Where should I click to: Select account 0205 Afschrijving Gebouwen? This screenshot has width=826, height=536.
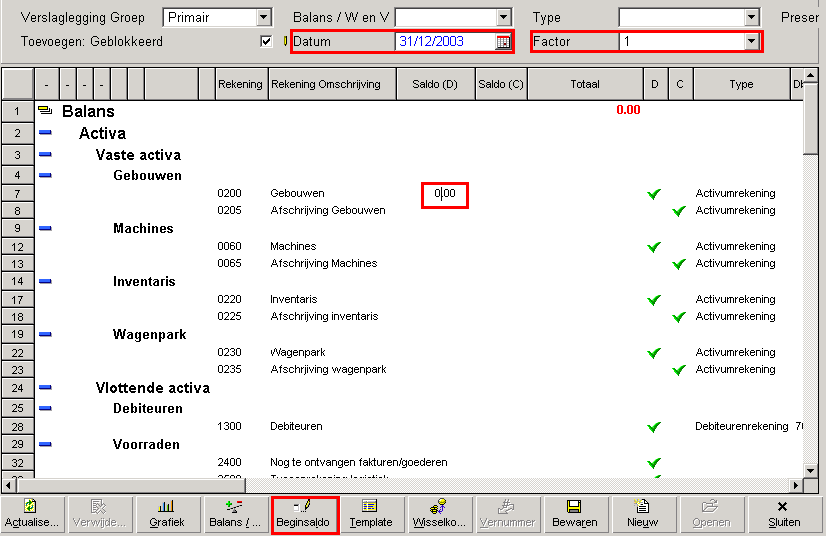coord(328,210)
